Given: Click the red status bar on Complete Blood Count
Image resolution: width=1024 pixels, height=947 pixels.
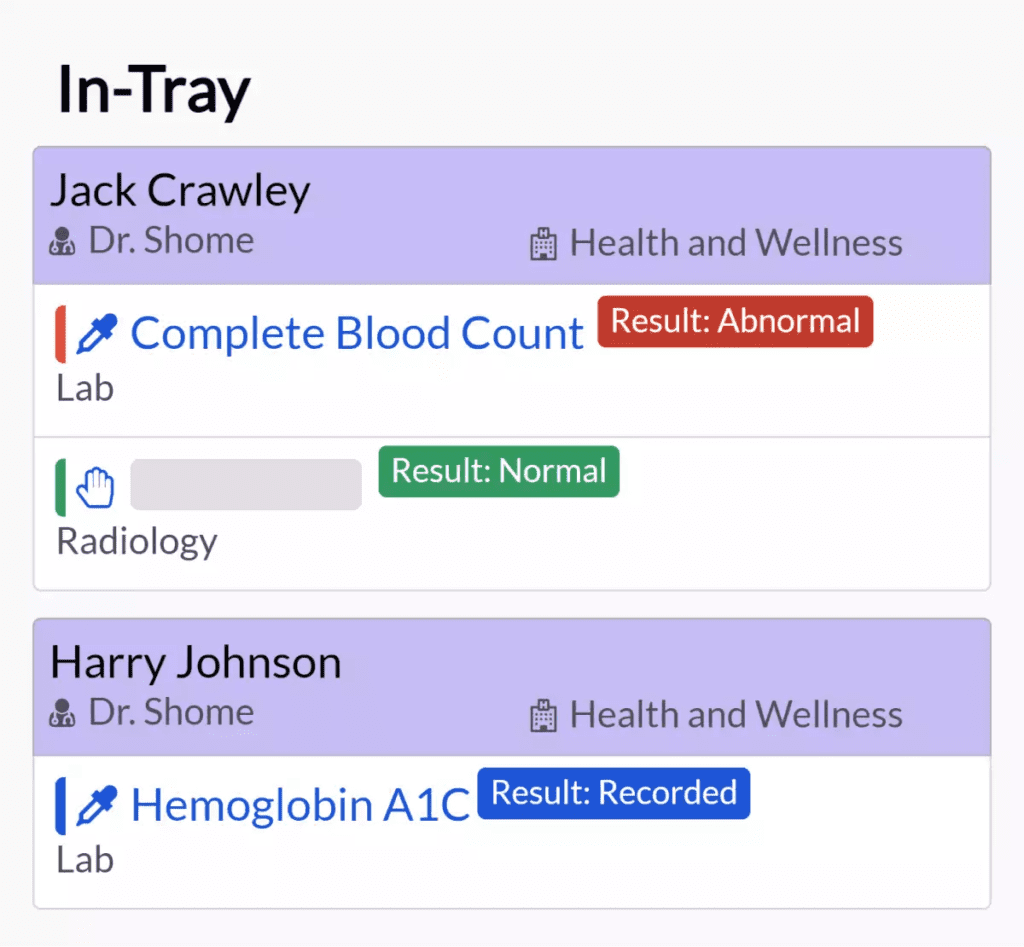Looking at the screenshot, I should click(60, 334).
